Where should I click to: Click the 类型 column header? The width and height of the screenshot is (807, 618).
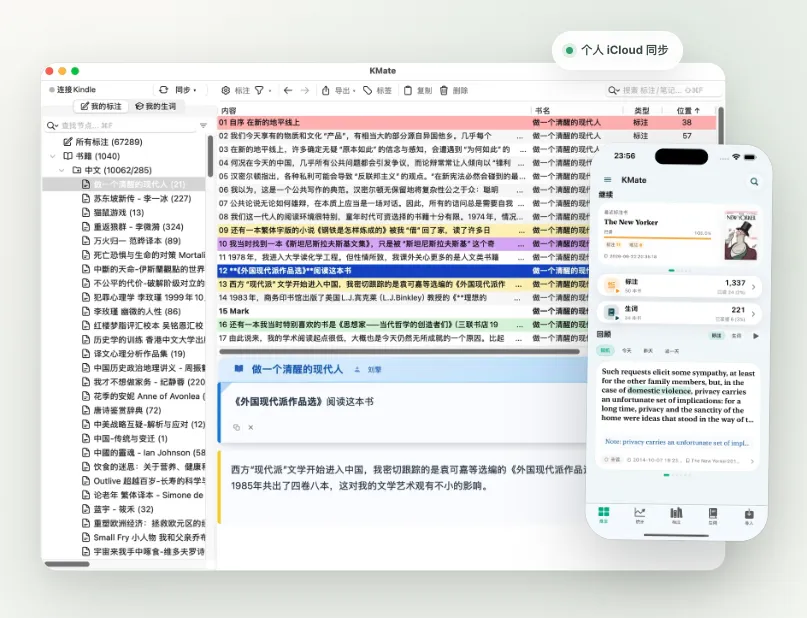pos(641,111)
